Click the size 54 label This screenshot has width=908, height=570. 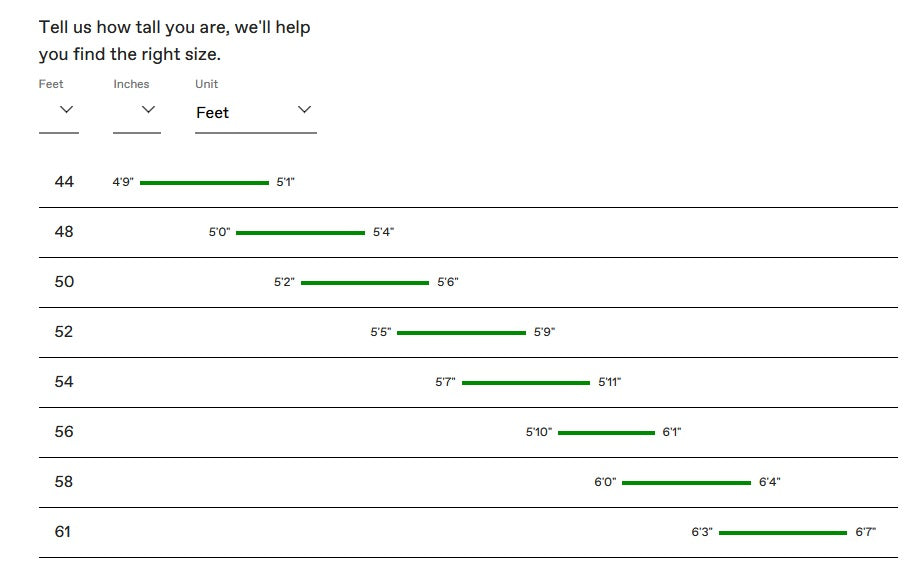point(64,382)
